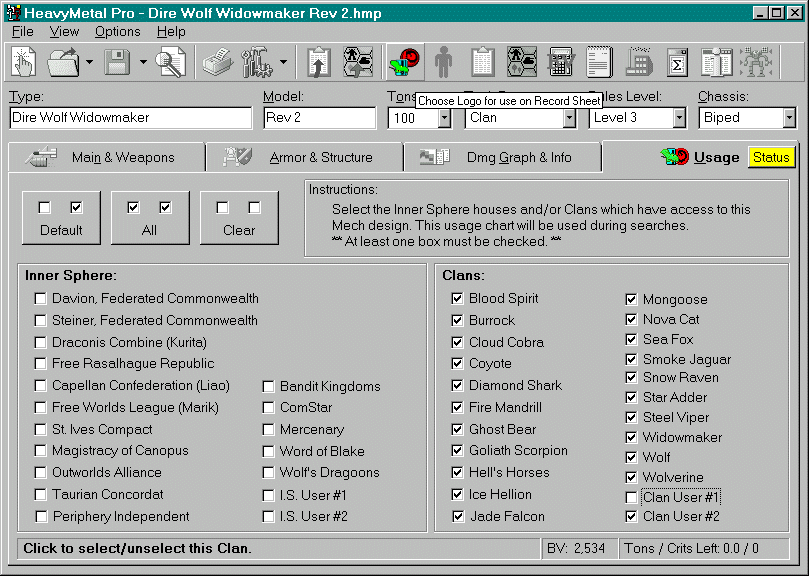The width and height of the screenshot is (809, 576).
Task: Click the sigma summary sheet icon
Action: click(x=677, y=62)
